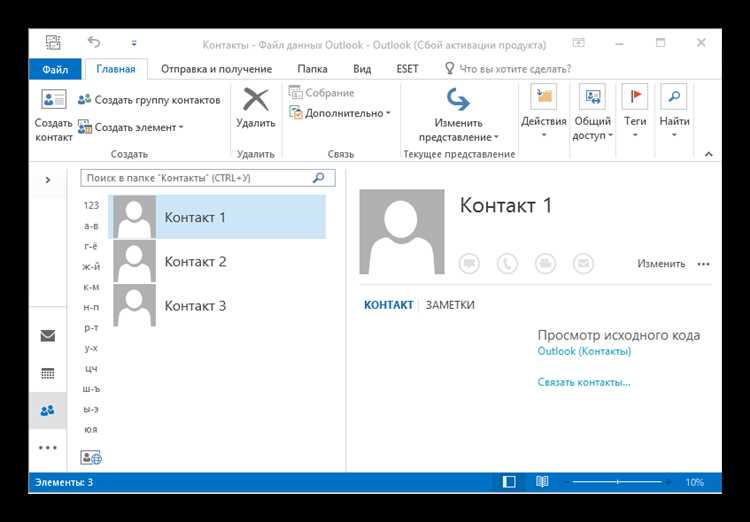Open the ESET tab

(x=408, y=69)
